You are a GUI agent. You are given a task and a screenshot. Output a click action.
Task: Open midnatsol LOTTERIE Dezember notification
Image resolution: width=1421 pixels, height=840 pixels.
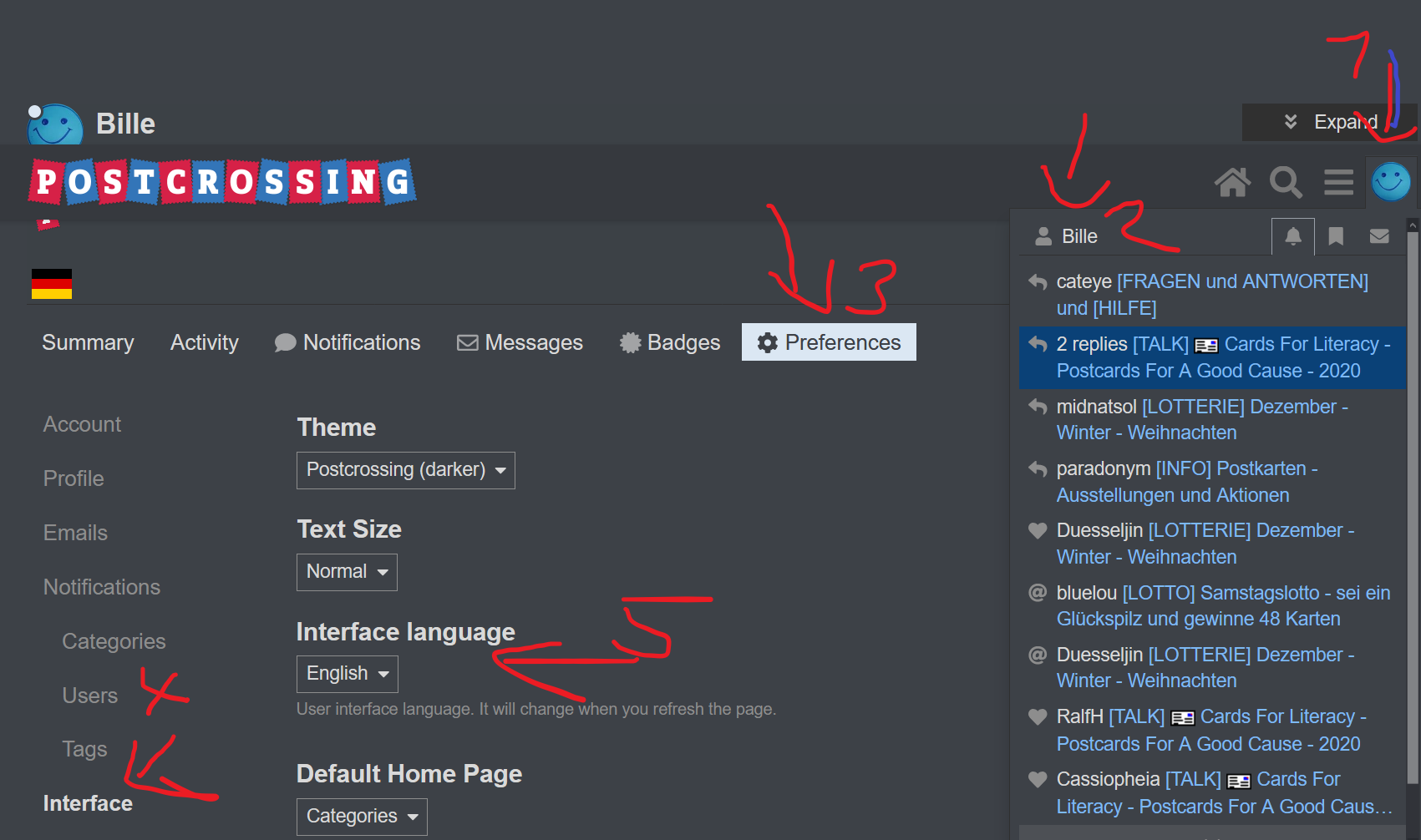(1201, 419)
